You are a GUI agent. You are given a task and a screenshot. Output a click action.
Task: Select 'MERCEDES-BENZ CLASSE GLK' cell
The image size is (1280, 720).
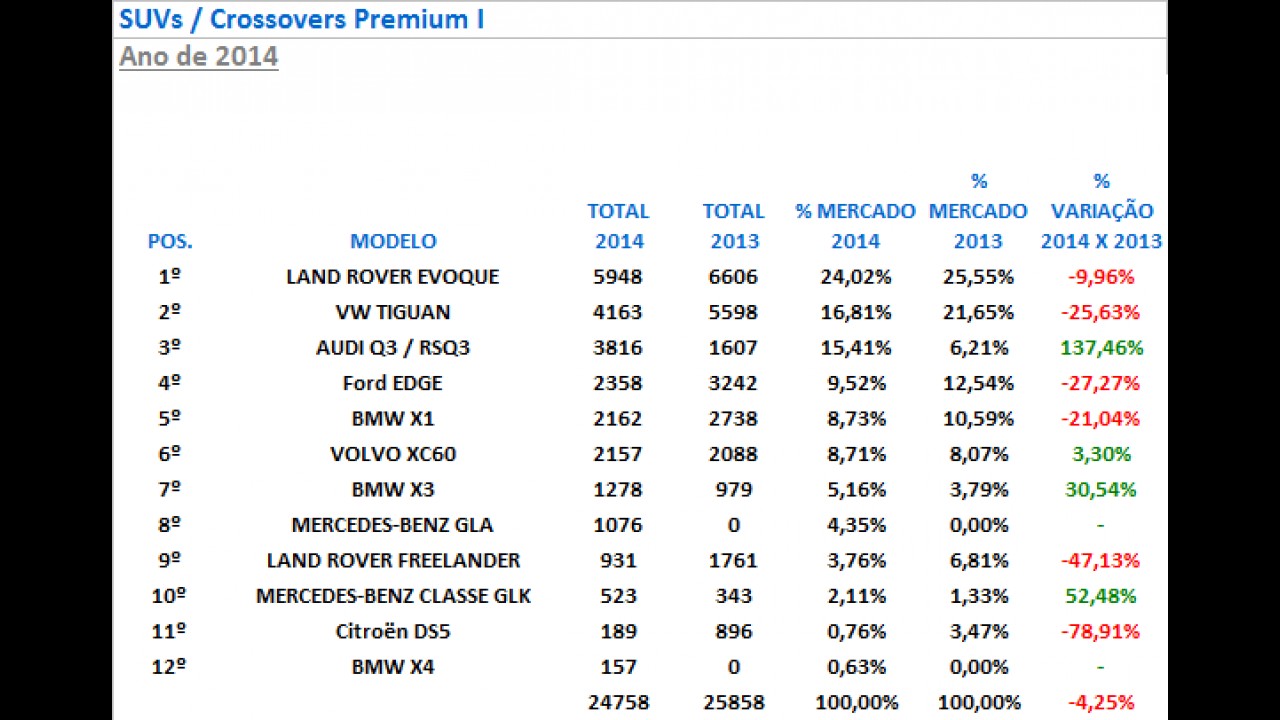coord(392,596)
